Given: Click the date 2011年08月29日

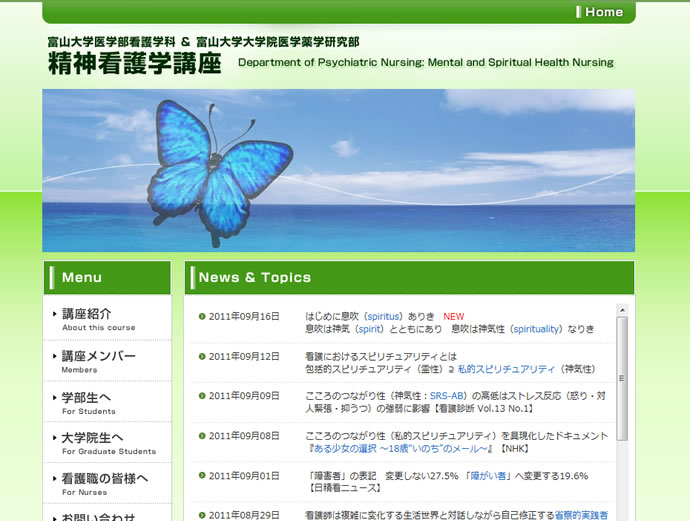Looking at the screenshot, I should click(244, 515).
